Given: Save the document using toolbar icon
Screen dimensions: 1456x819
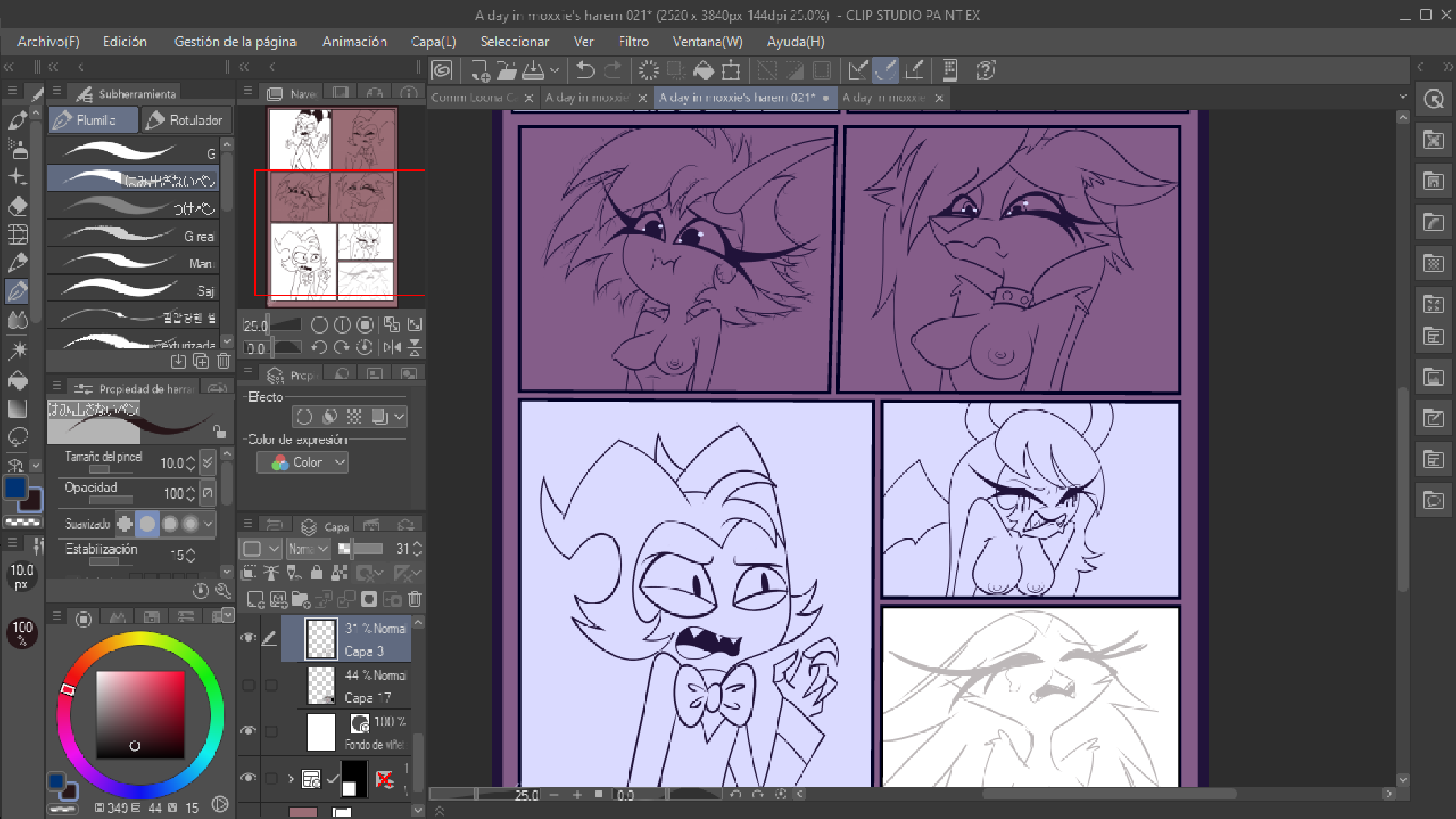Looking at the screenshot, I should tap(534, 71).
